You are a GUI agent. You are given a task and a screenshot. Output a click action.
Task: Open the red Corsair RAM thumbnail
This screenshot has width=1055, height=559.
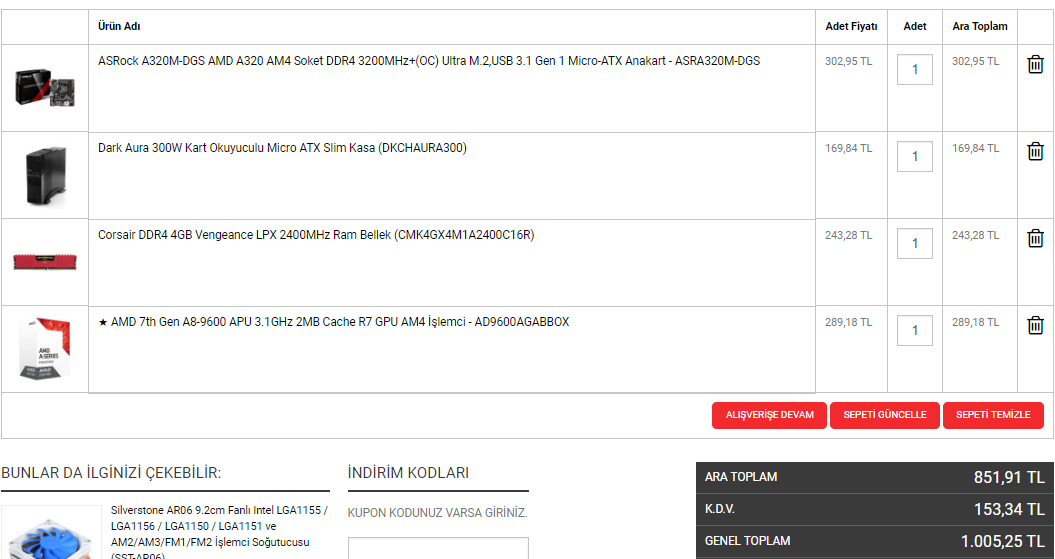[x=45, y=262]
